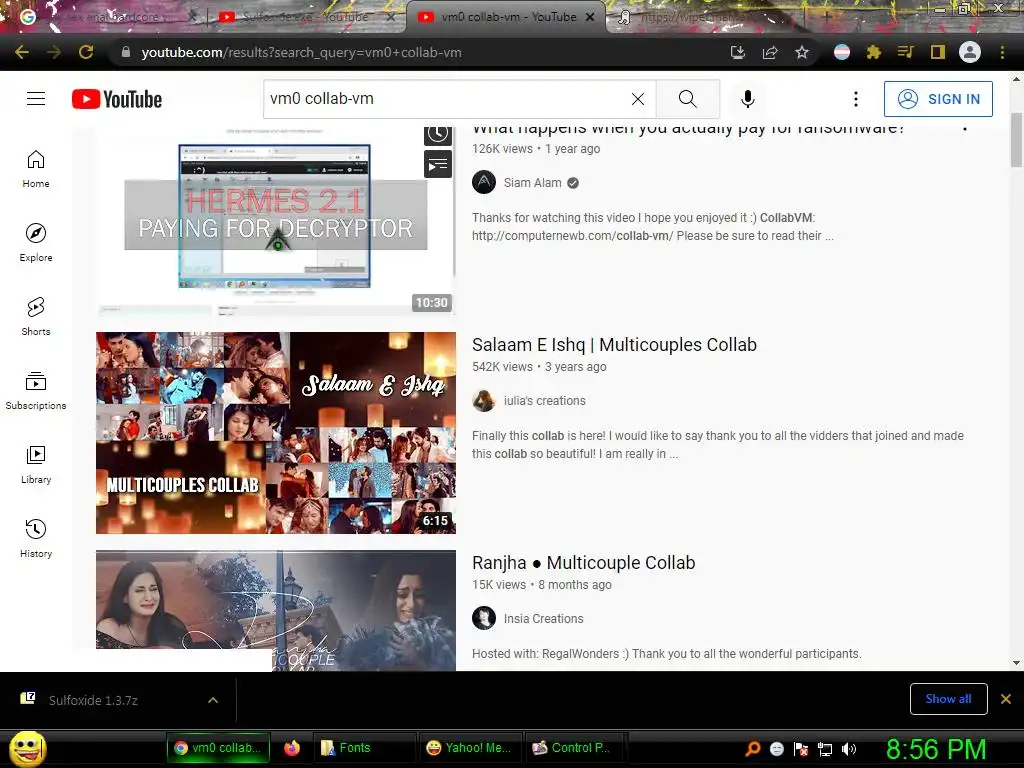Close the vm0 collab-vm tab
The height and width of the screenshot is (768, 1024).
[590, 17]
